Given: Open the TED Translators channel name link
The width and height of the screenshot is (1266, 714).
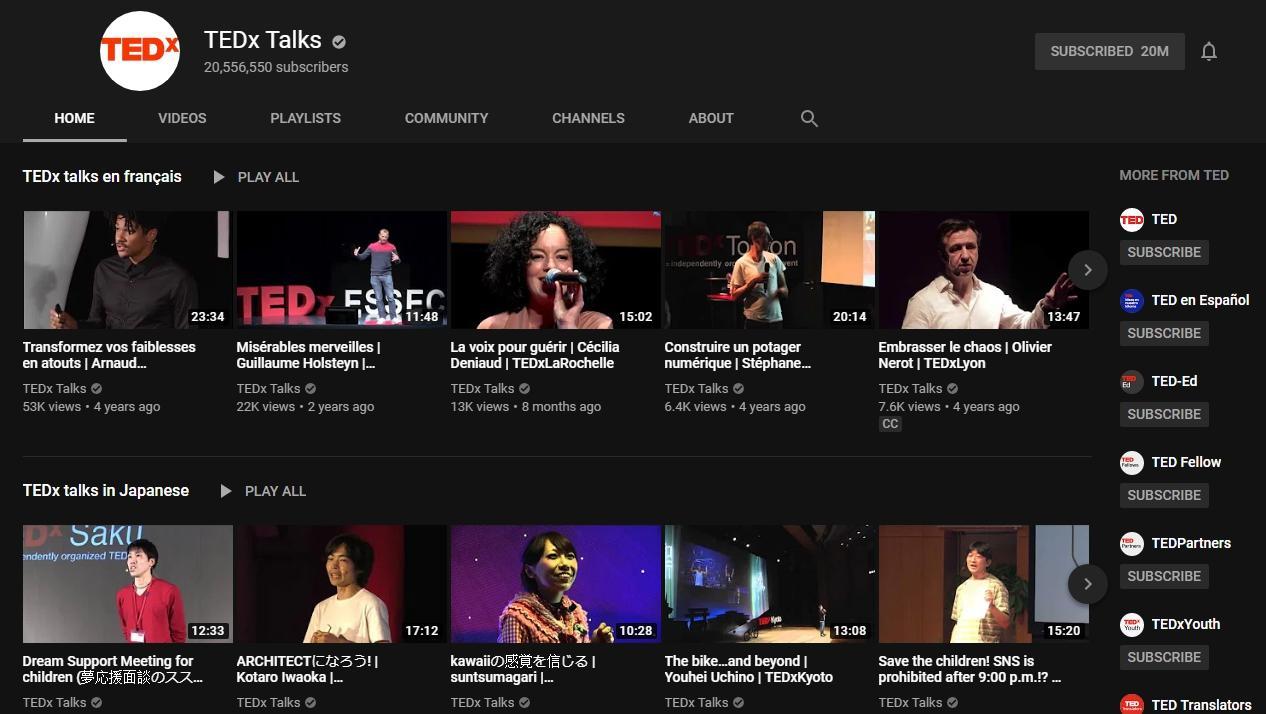Looking at the screenshot, I should tap(1201, 705).
